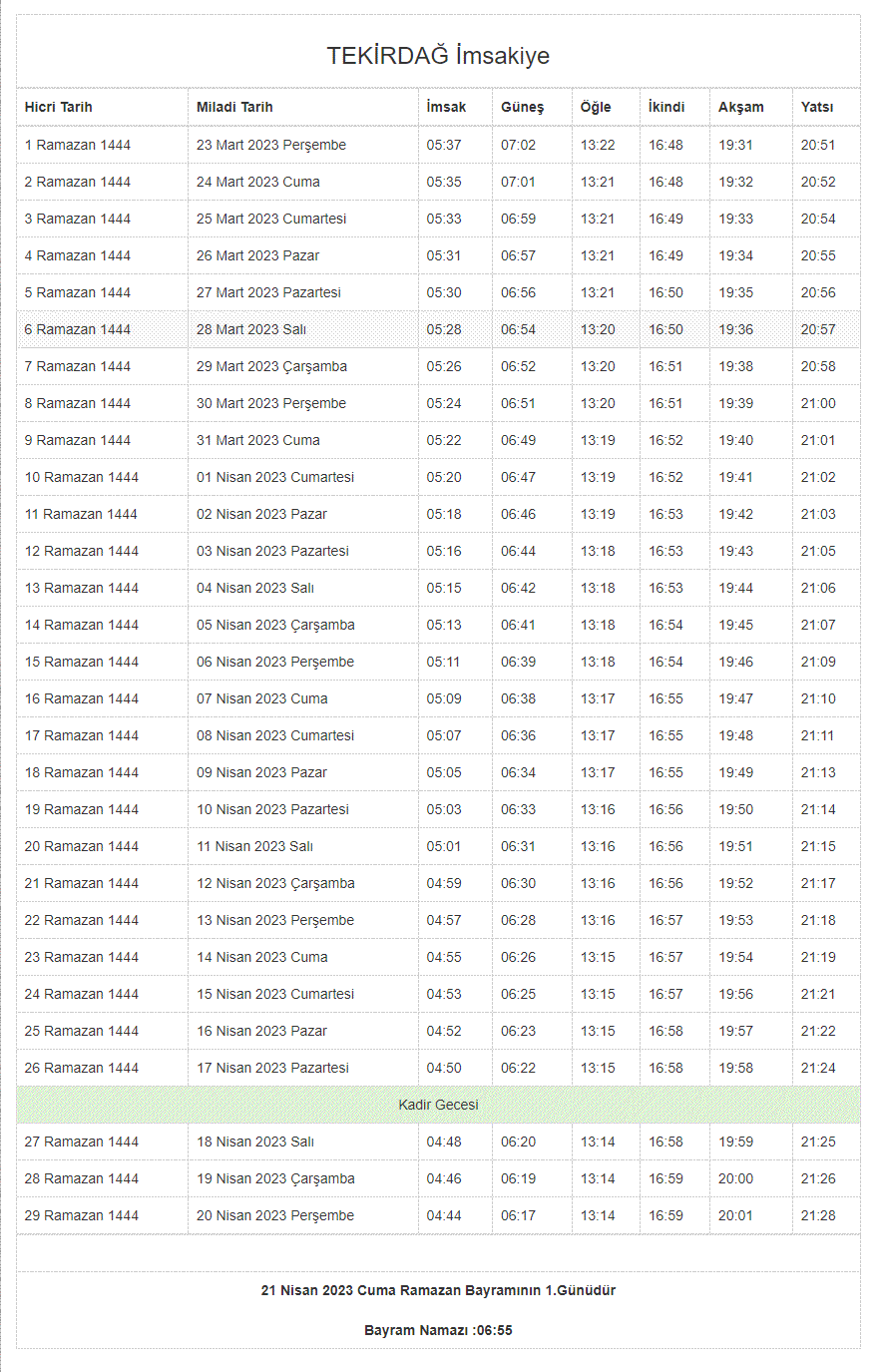This screenshot has width=882, height=1372.
Task: Click the İmsak column header
Action: 446,107
